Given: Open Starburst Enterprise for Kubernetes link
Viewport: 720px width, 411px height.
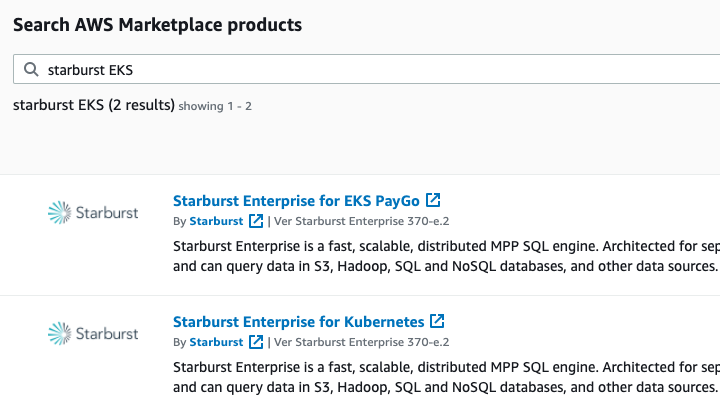Looking at the screenshot, I should [298, 321].
